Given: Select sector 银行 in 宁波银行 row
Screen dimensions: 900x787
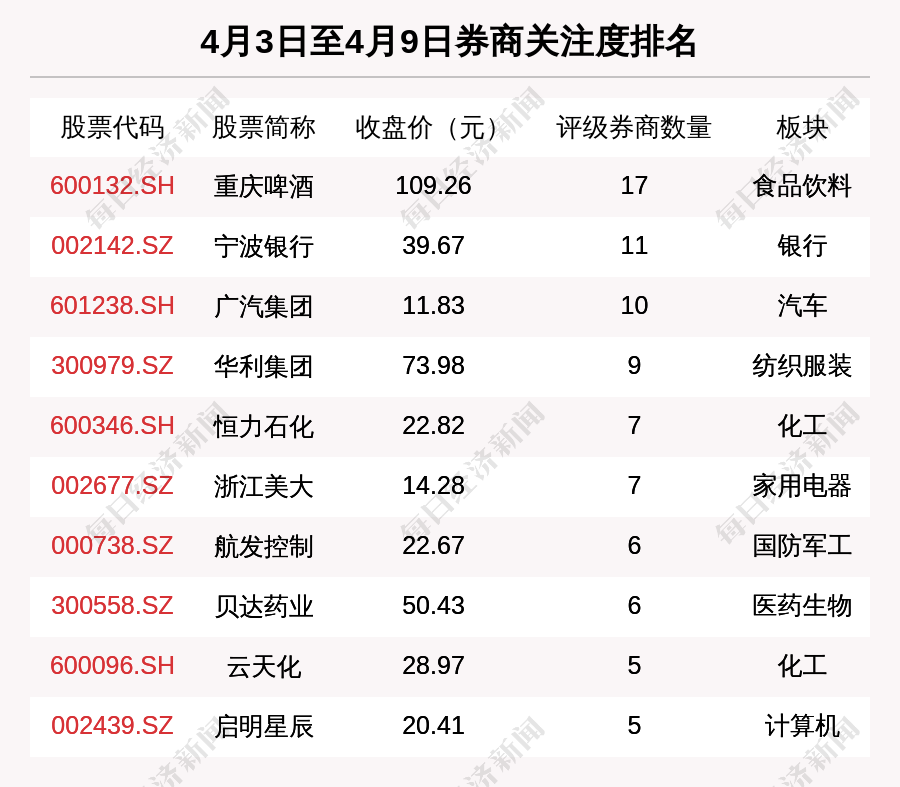Looking at the screenshot, I should 802,246.
